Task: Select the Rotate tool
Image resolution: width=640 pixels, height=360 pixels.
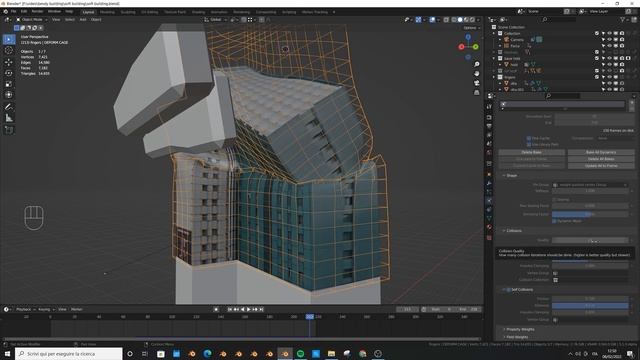Action: click(9, 73)
